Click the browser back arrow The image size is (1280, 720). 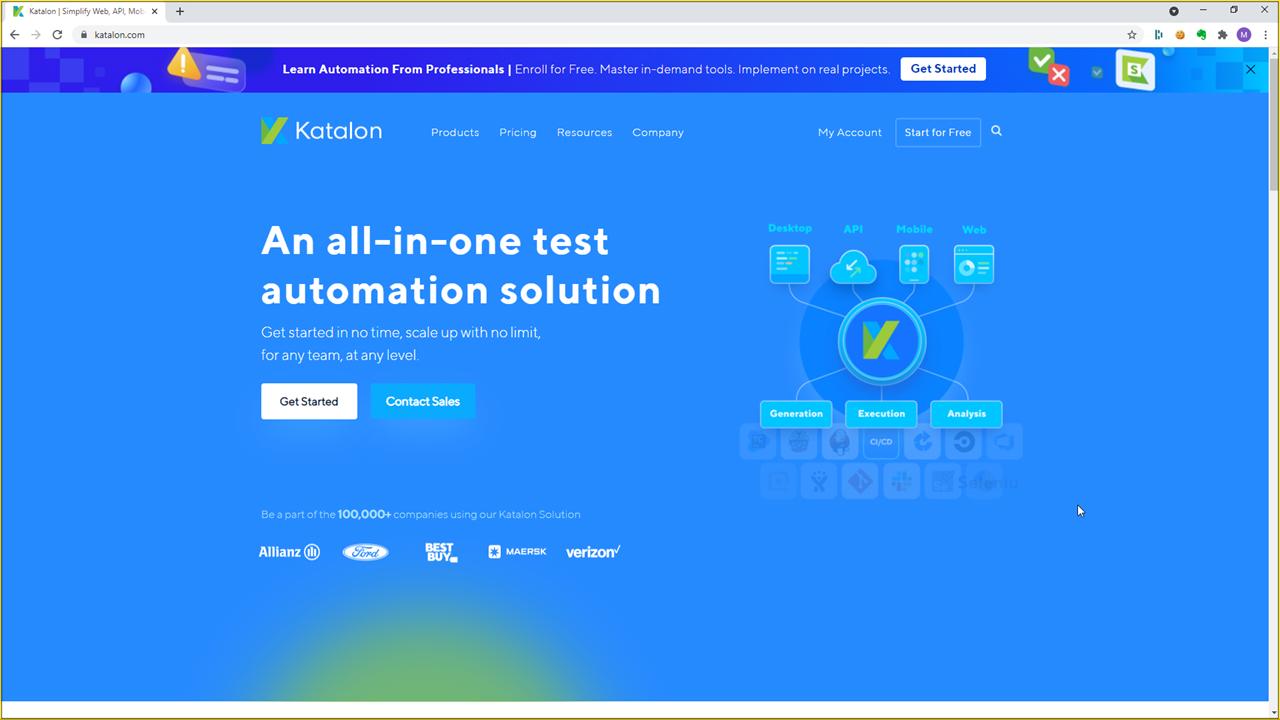[14, 34]
